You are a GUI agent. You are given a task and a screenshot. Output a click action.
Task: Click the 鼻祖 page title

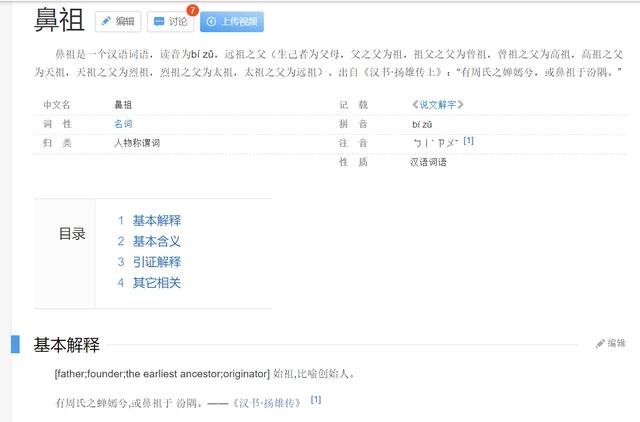click(x=59, y=20)
